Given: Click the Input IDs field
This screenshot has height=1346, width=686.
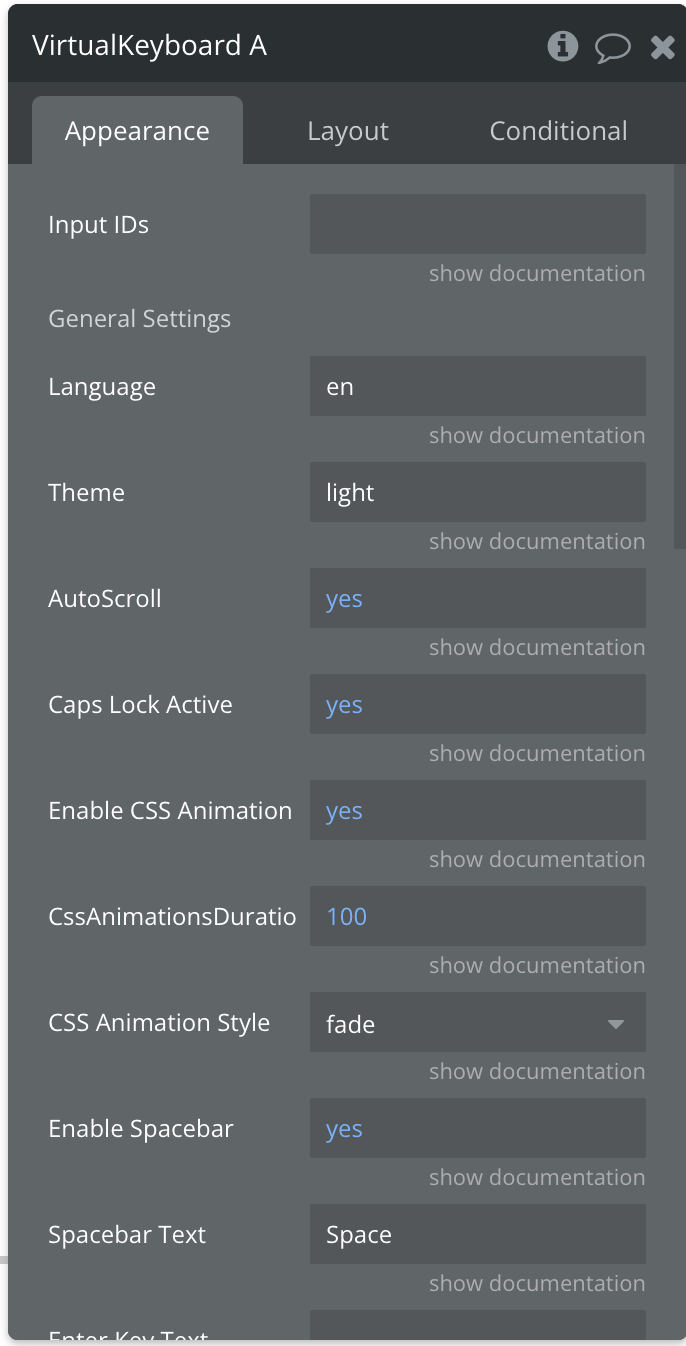Looking at the screenshot, I should (x=477, y=224).
